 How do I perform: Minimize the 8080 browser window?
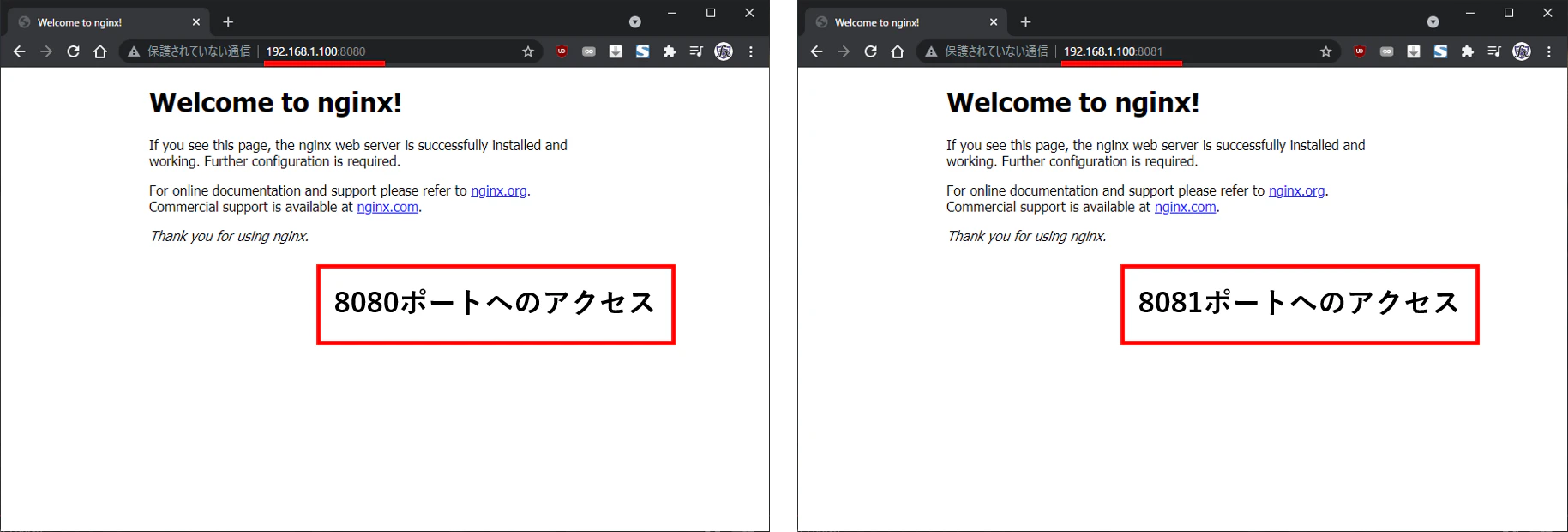672,13
